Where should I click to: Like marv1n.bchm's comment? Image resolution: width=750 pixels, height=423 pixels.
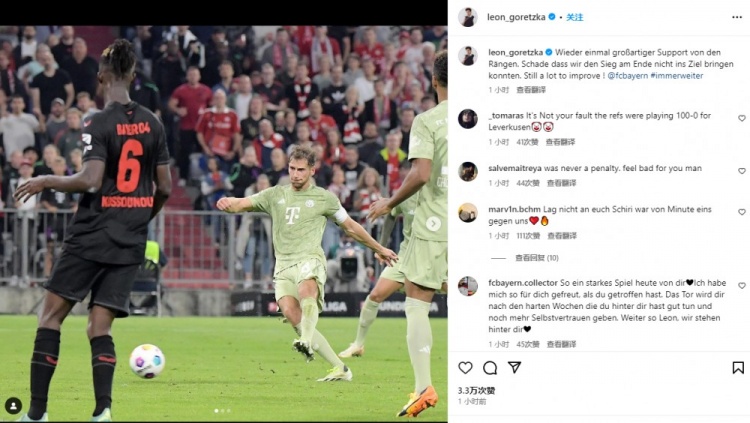coord(741,212)
